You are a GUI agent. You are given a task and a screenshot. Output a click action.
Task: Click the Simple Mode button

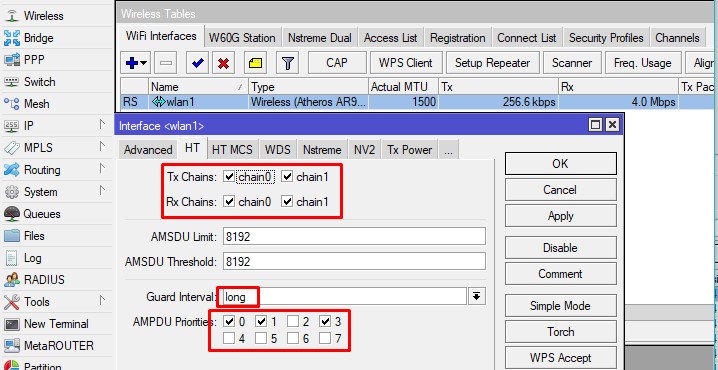point(560,306)
